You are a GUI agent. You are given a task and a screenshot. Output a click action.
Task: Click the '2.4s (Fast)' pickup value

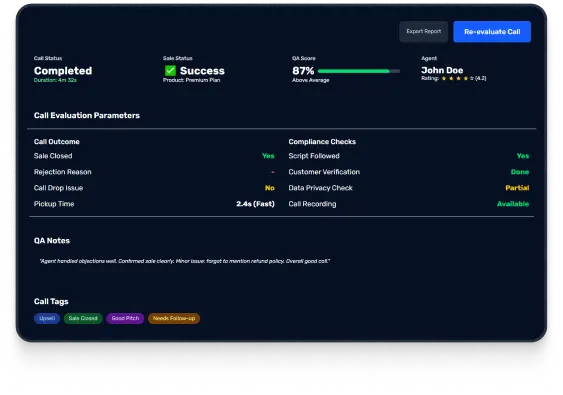255,204
